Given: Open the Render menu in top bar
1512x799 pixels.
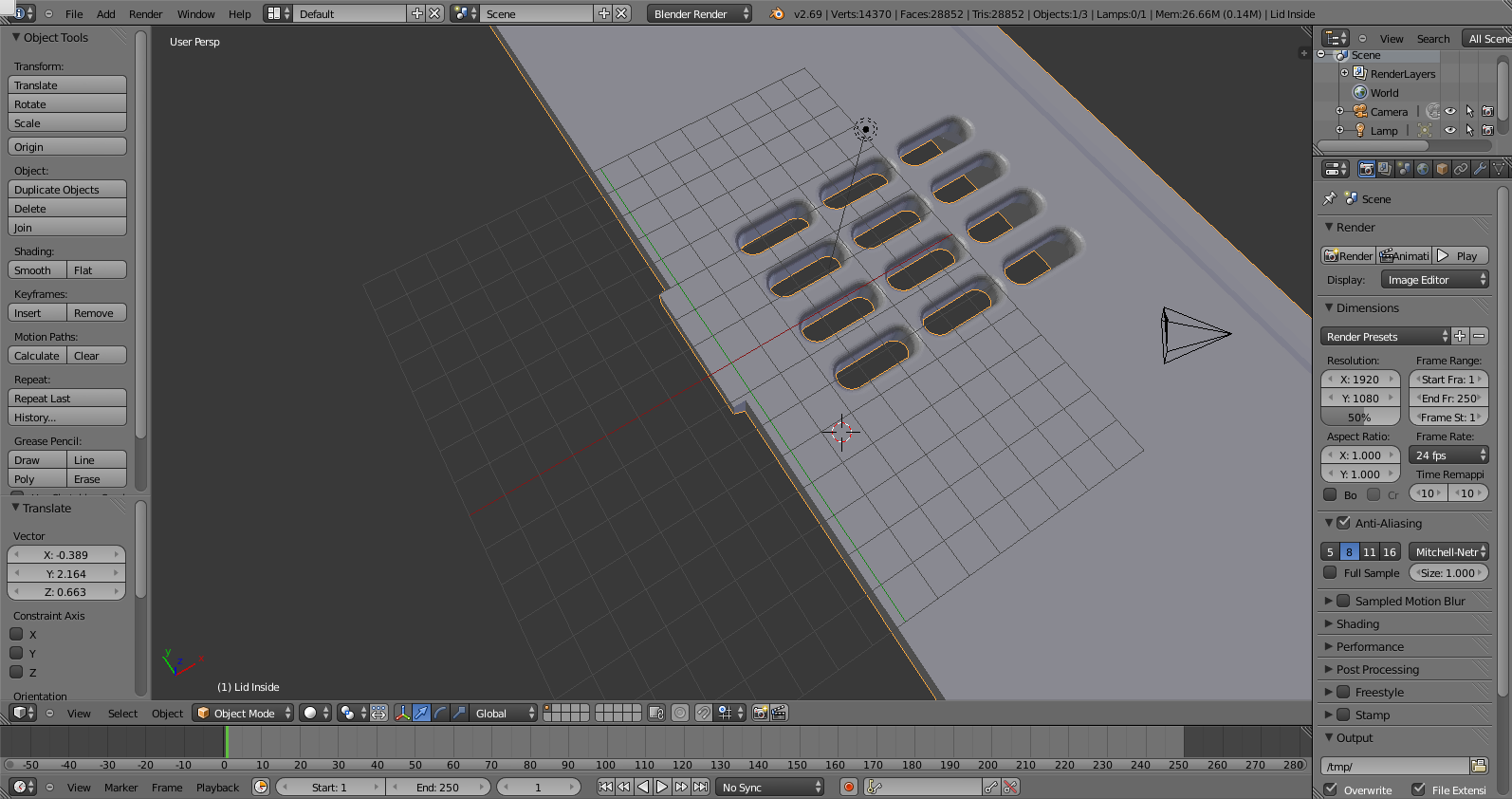Looking at the screenshot, I should pyautogui.click(x=145, y=14).
